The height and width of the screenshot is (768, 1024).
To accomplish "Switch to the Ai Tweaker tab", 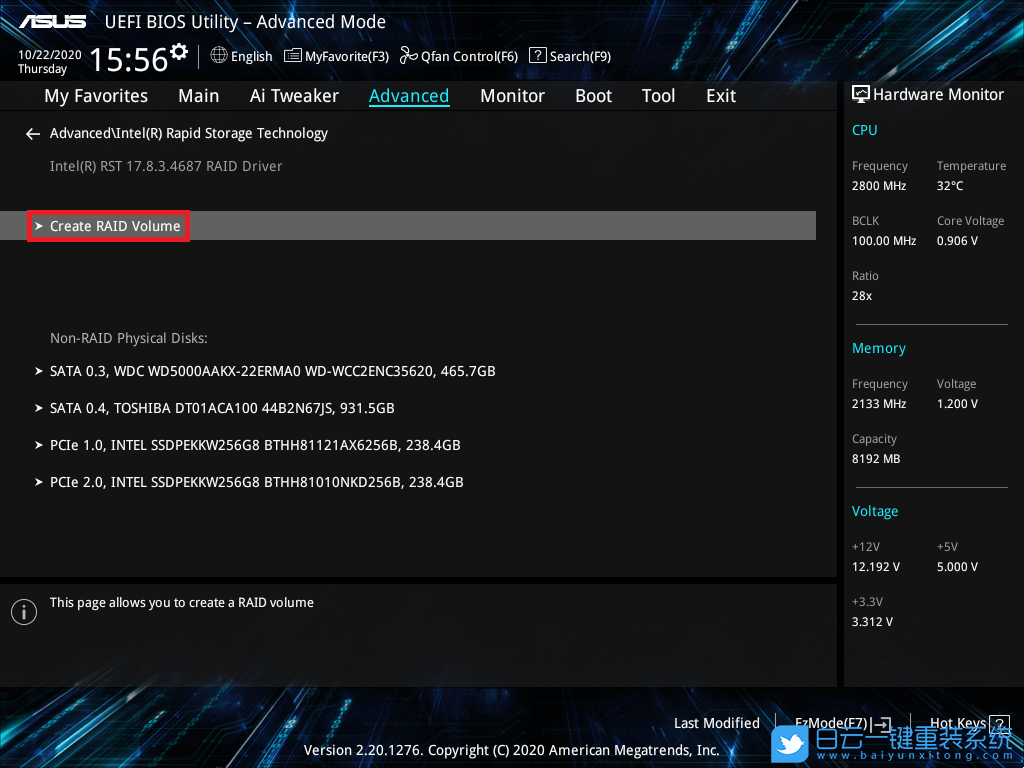I will click(x=294, y=96).
